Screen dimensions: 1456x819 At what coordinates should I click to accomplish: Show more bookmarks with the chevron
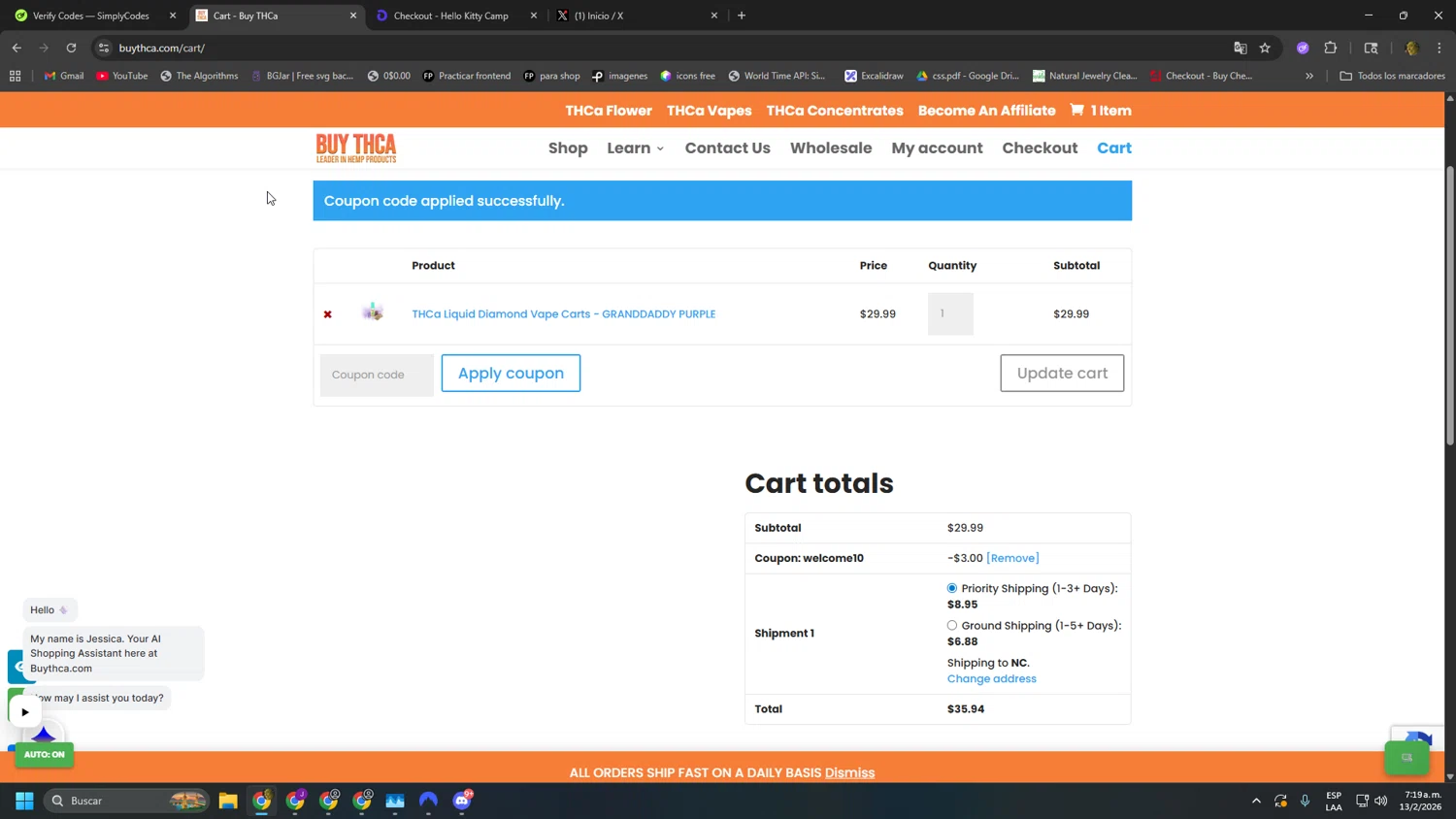[1309, 76]
